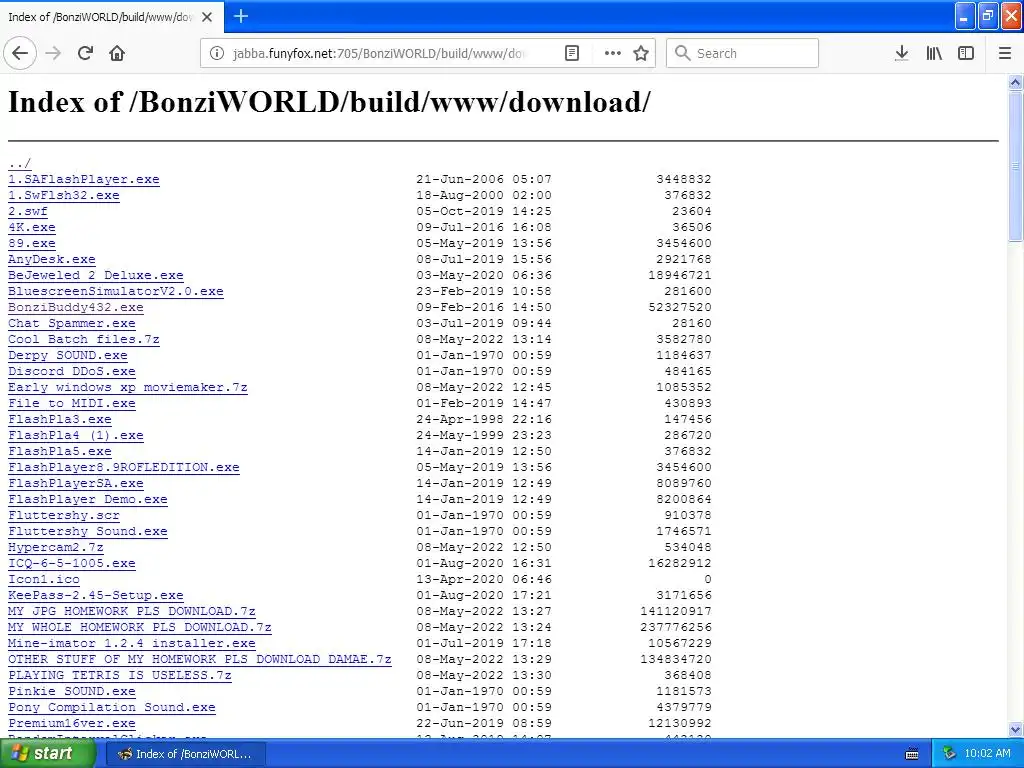This screenshot has height=768, width=1024.
Task: Click MY JPG HOMEWORK PLS DOWNLOAD.7z
Action: click(132, 611)
